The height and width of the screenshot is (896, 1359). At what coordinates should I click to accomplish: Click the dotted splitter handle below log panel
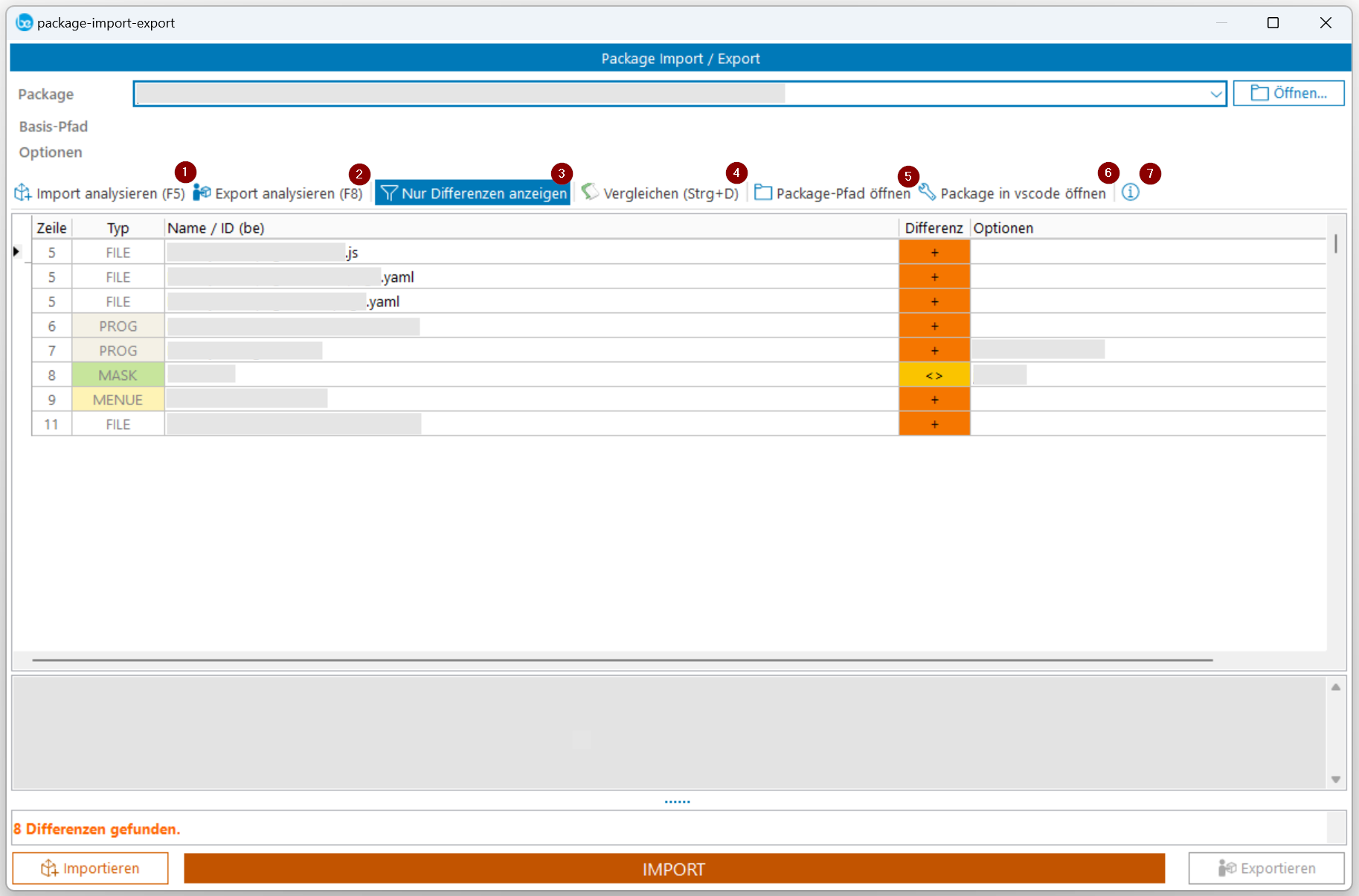point(677,802)
